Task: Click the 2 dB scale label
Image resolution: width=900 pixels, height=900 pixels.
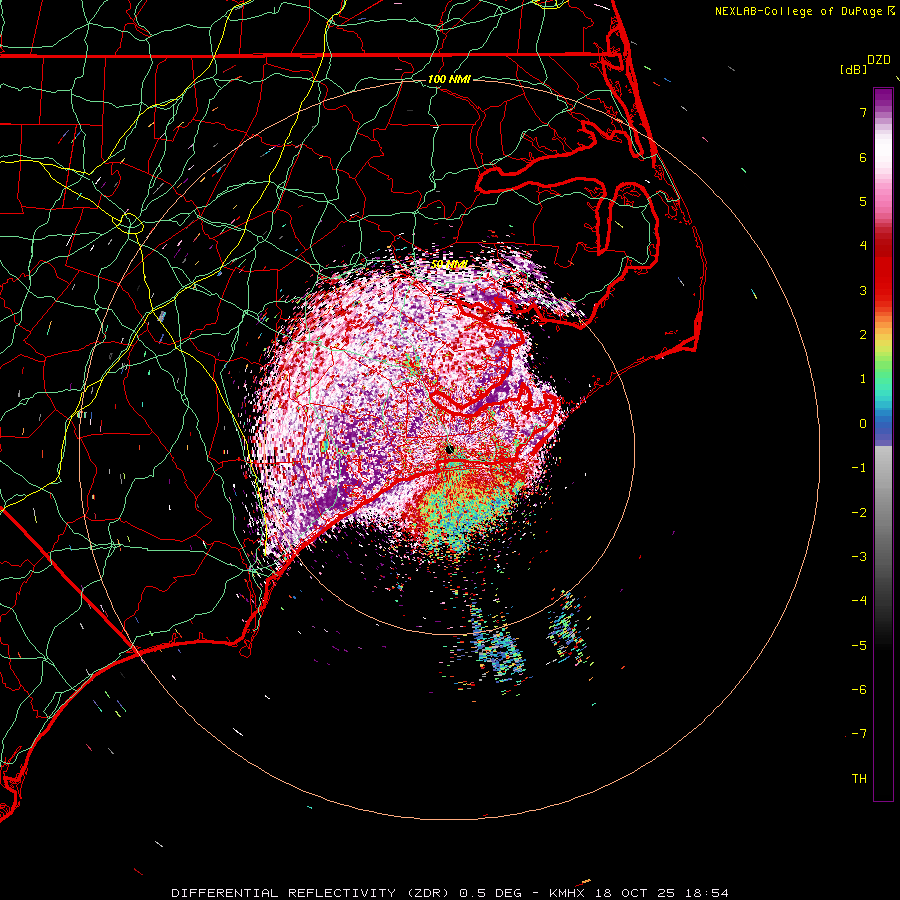Action: 863,335
